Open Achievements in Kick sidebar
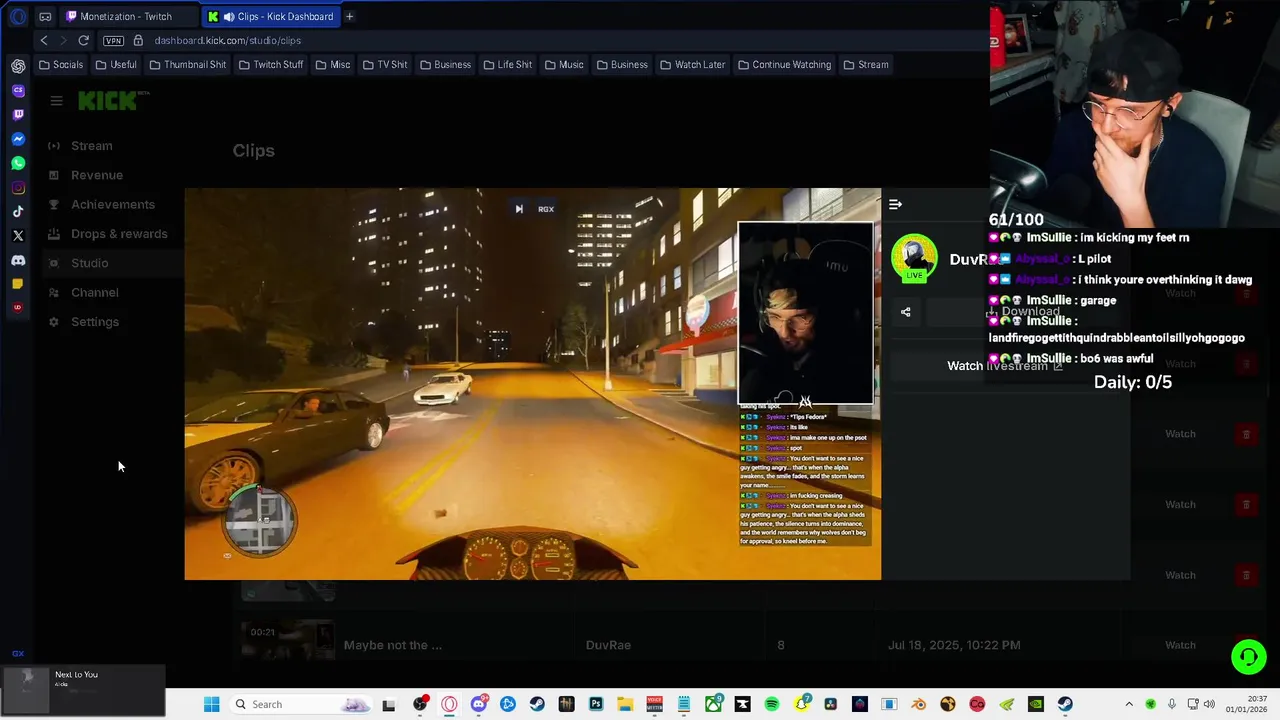 click(x=112, y=204)
